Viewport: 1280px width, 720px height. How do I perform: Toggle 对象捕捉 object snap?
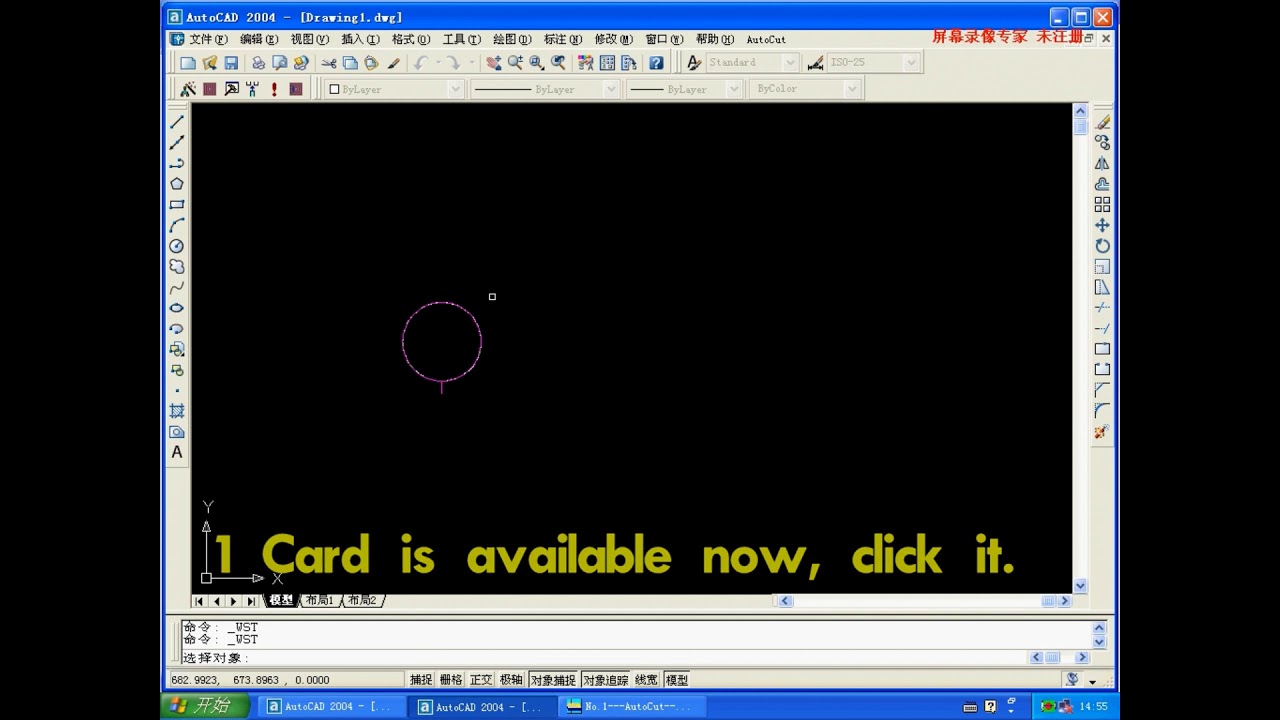(x=553, y=680)
